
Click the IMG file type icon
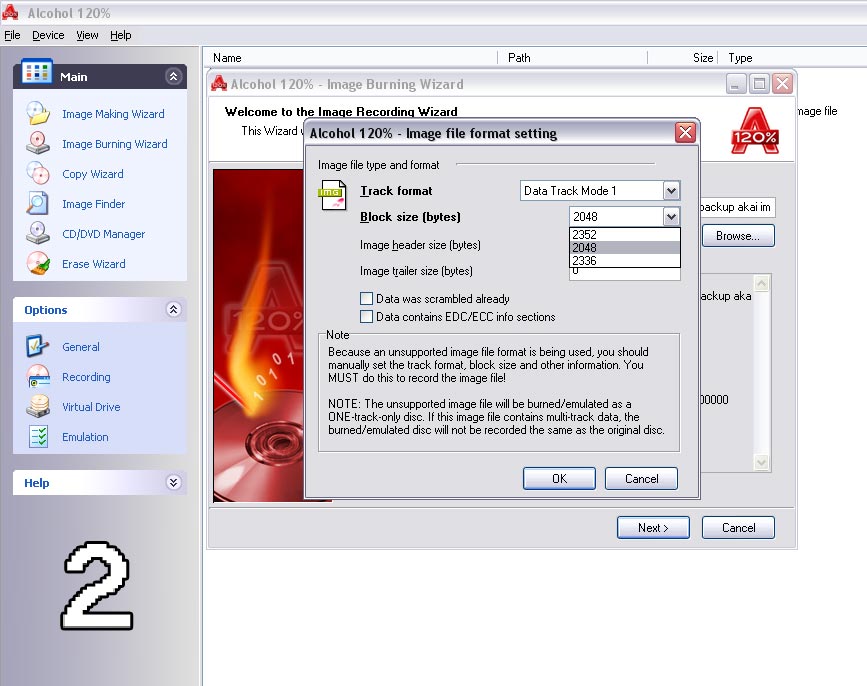click(x=332, y=195)
